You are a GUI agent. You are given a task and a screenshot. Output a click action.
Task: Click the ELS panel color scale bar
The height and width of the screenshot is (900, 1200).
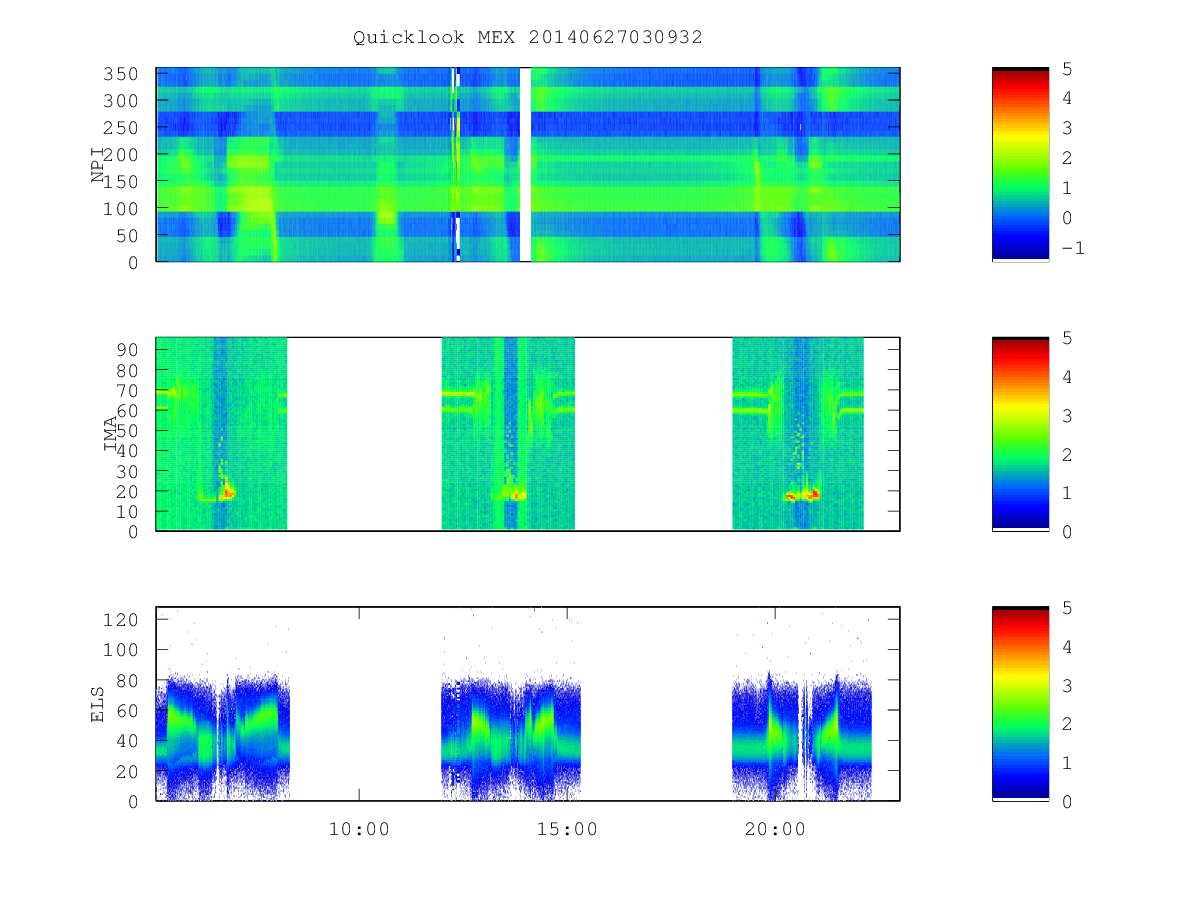[1020, 704]
